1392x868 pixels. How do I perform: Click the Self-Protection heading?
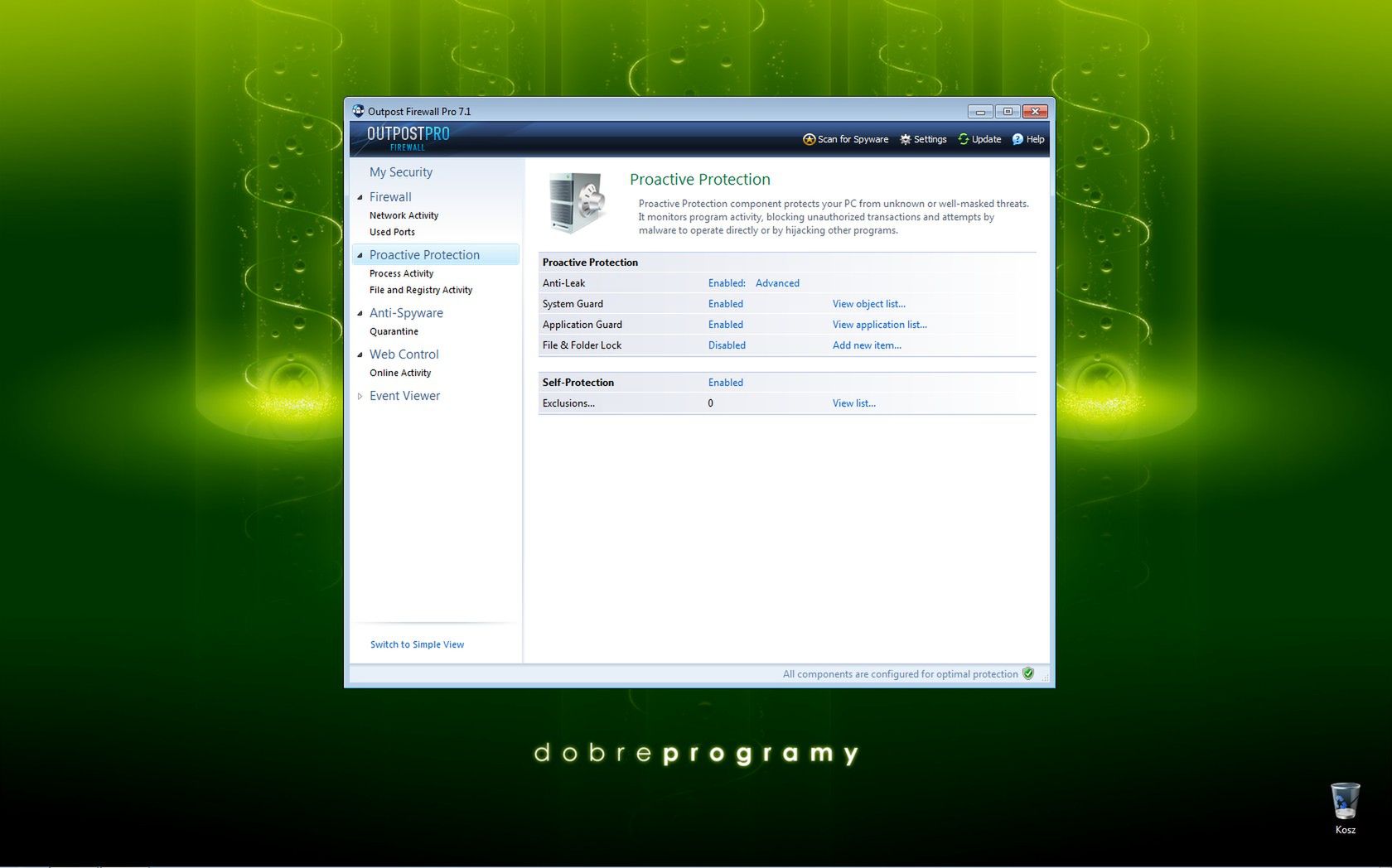[x=578, y=383]
